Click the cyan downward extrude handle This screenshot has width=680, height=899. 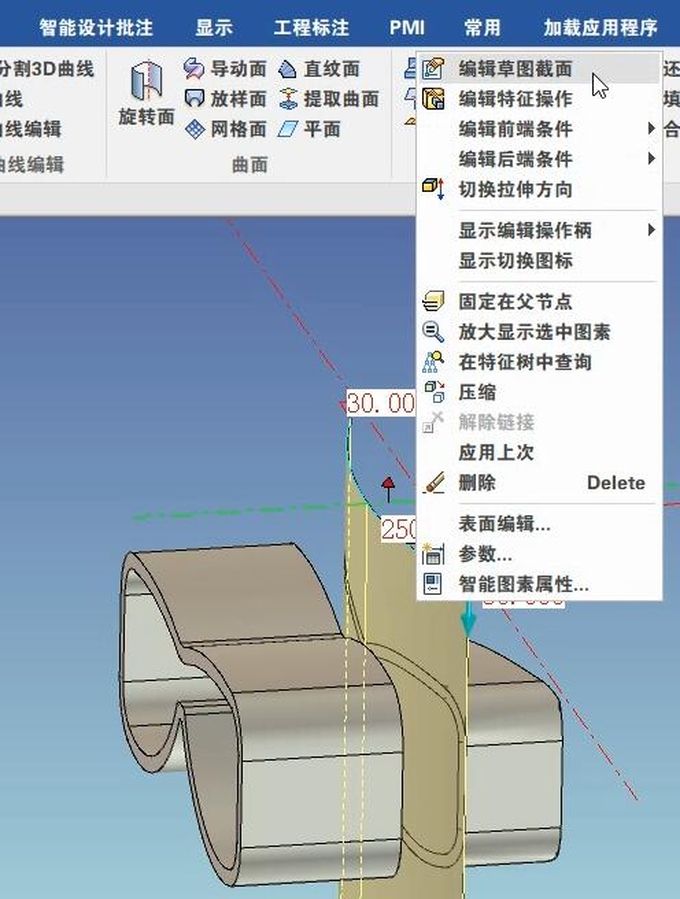pos(468,618)
